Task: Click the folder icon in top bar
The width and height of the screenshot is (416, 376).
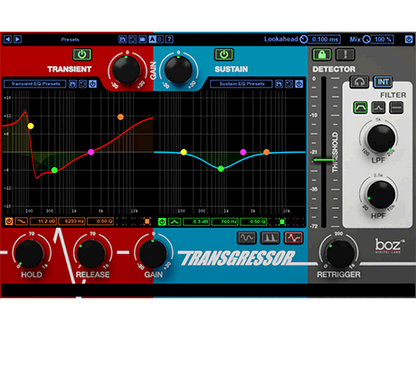Action: tap(143, 39)
